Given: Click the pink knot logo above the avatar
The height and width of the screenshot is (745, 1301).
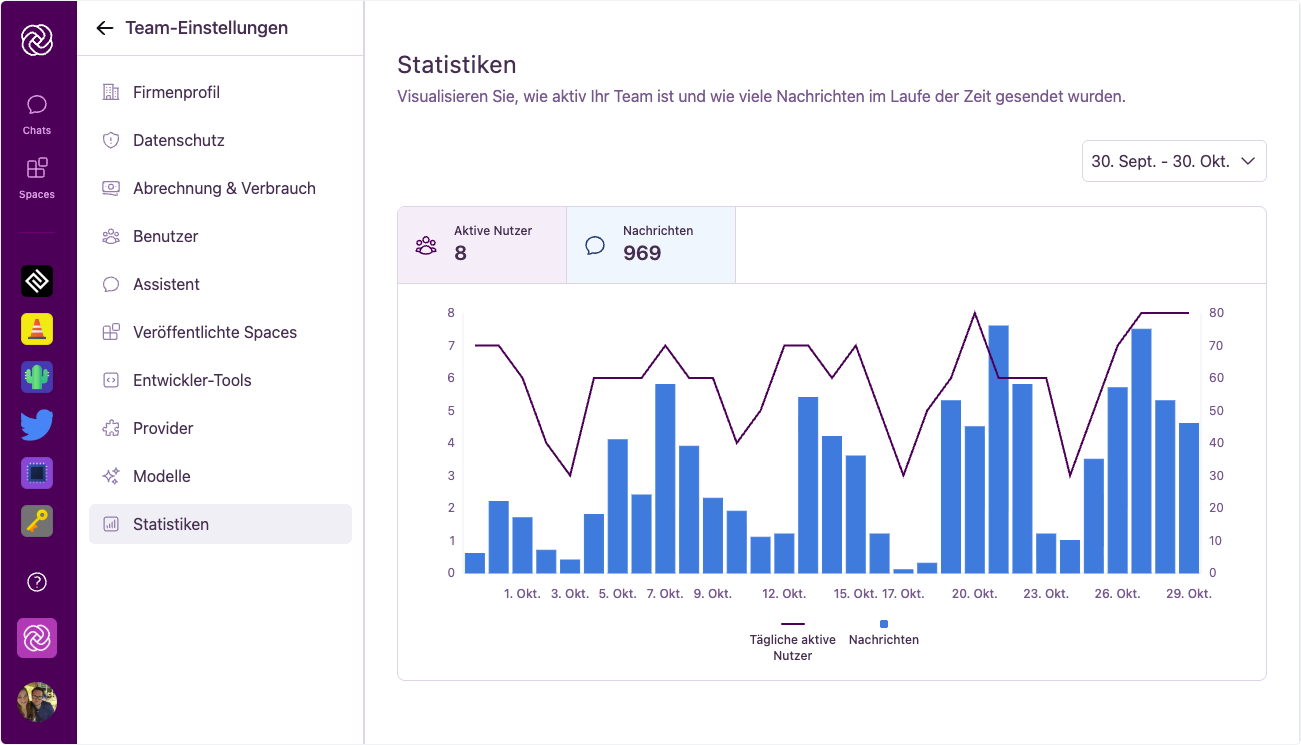Looking at the screenshot, I should tap(36, 638).
